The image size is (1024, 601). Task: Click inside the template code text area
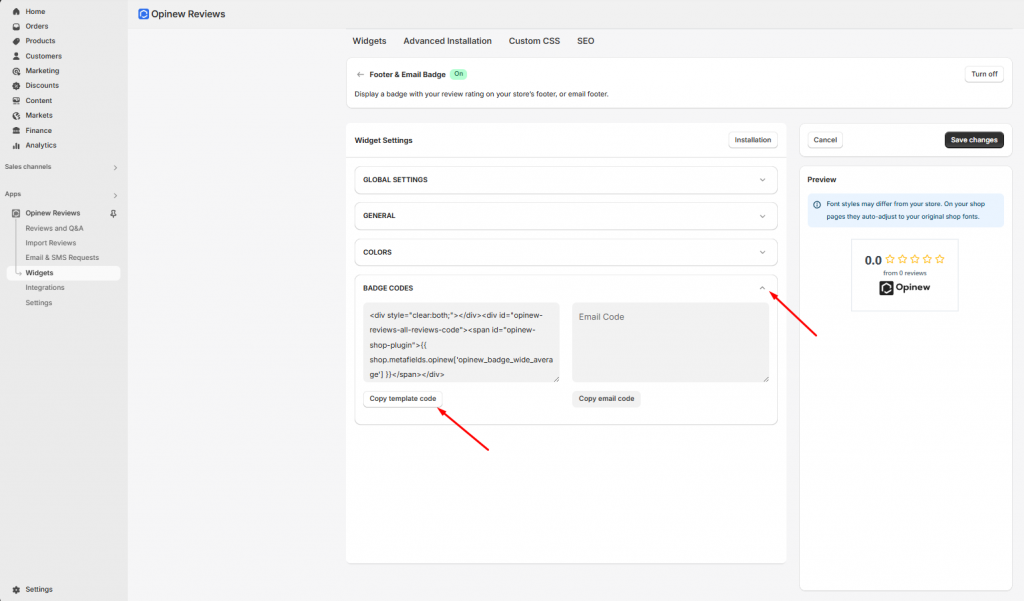[x=461, y=342]
